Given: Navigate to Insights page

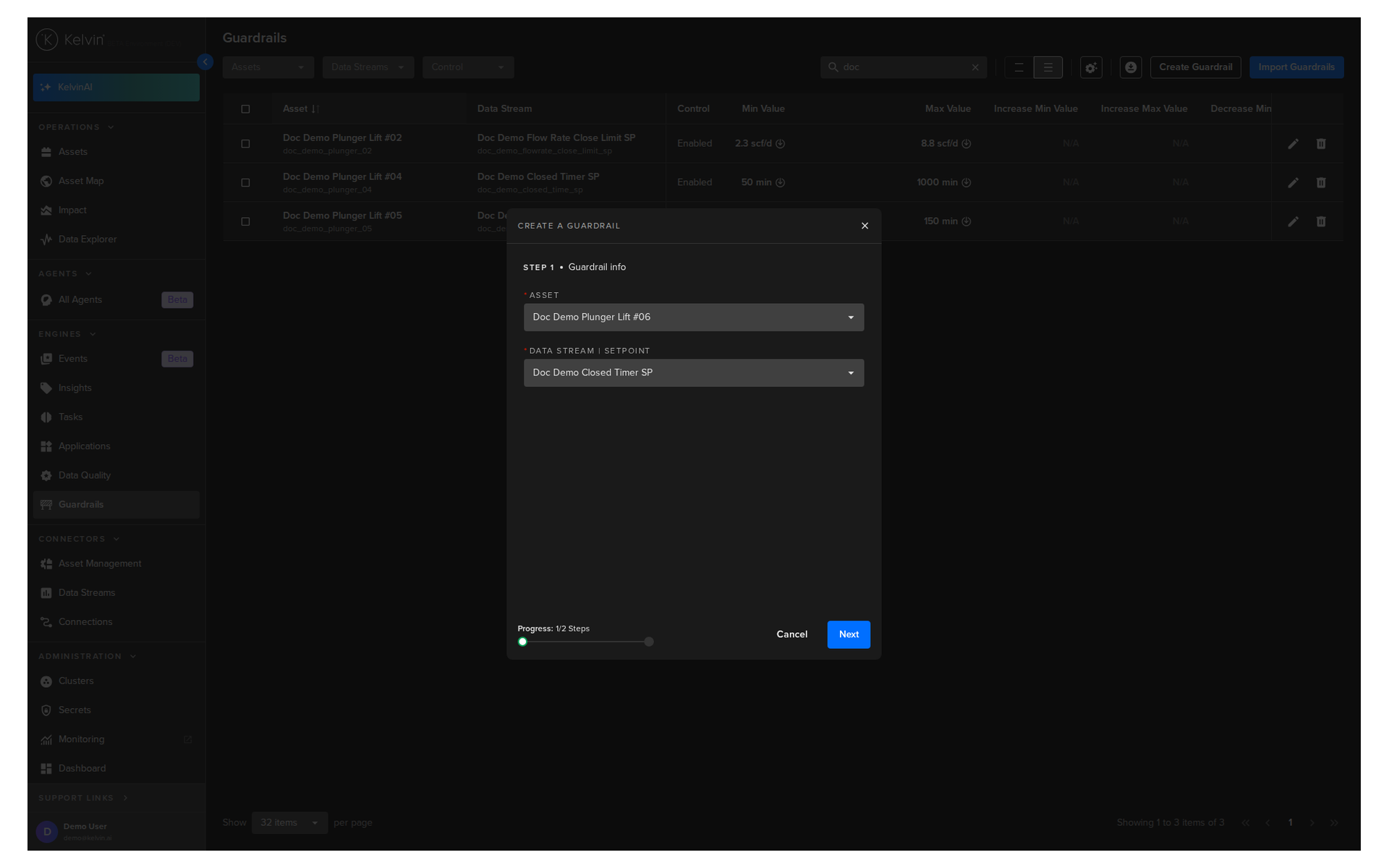Looking at the screenshot, I should [116, 388].
